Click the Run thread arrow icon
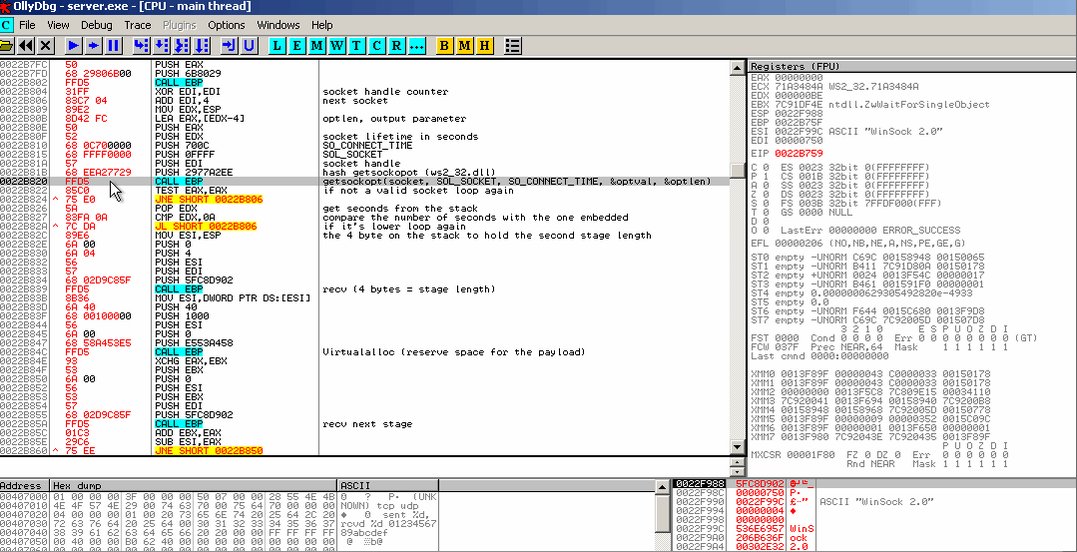This screenshot has height=552, width=1077. 93,46
